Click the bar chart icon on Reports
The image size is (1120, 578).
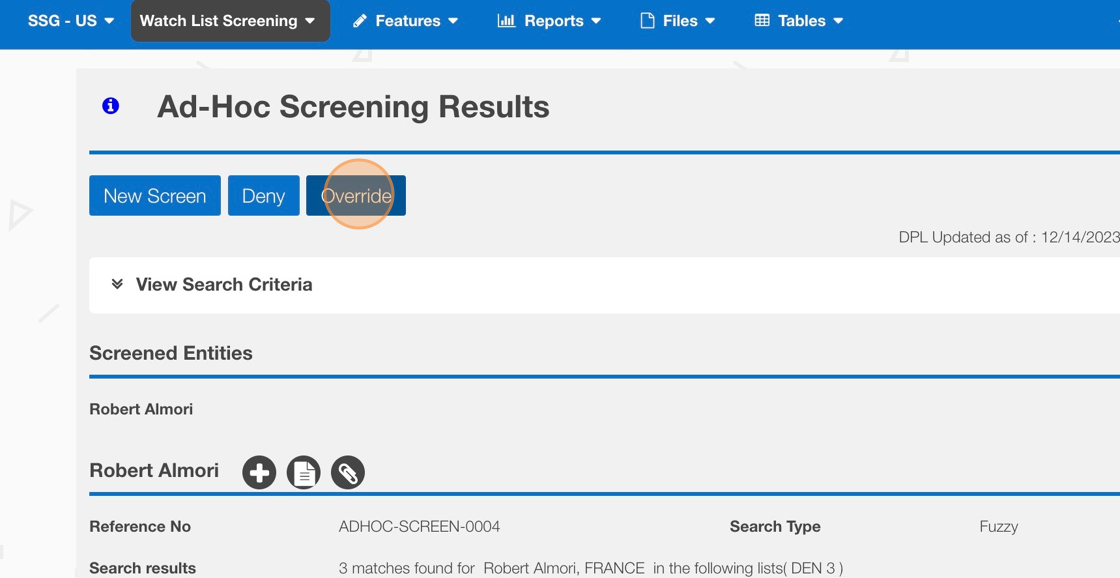tap(506, 21)
